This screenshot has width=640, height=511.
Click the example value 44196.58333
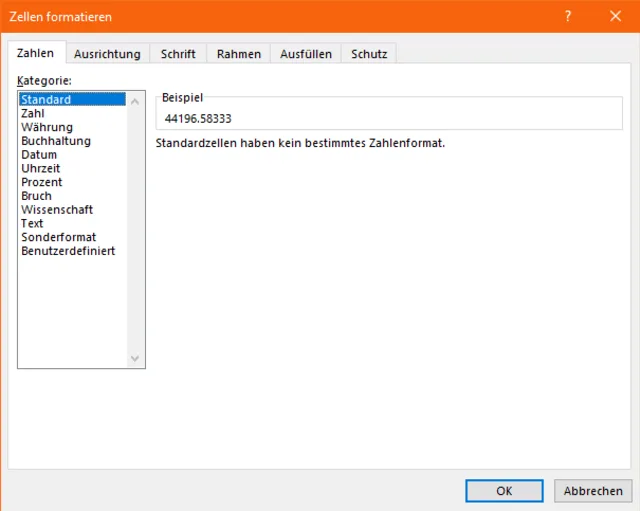[x=198, y=119]
